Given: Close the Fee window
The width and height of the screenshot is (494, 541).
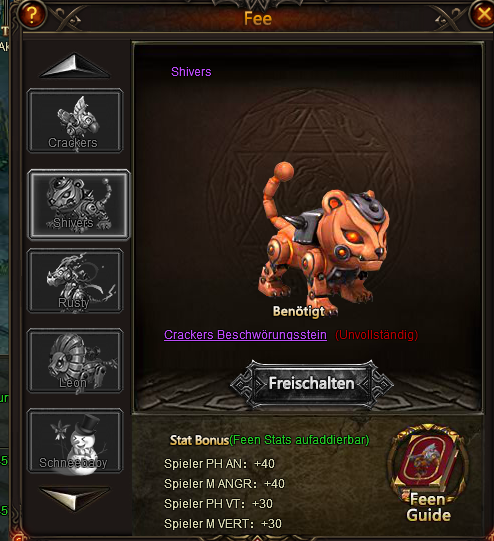Looking at the screenshot, I should (483, 14).
